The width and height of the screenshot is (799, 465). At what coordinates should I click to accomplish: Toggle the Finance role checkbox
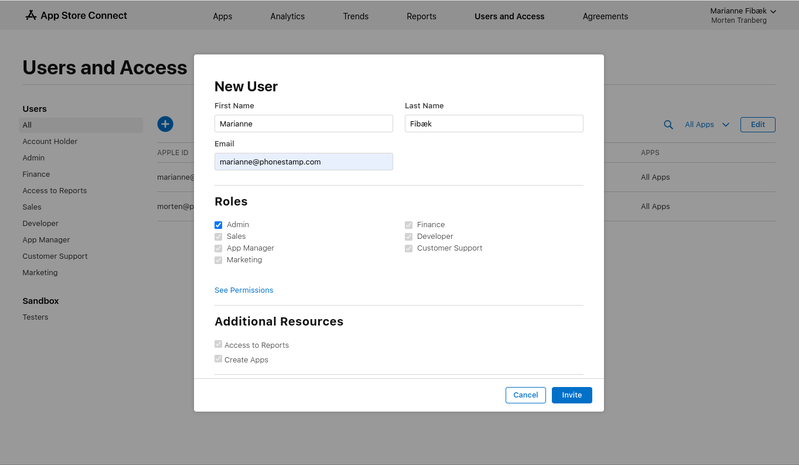[x=409, y=225]
